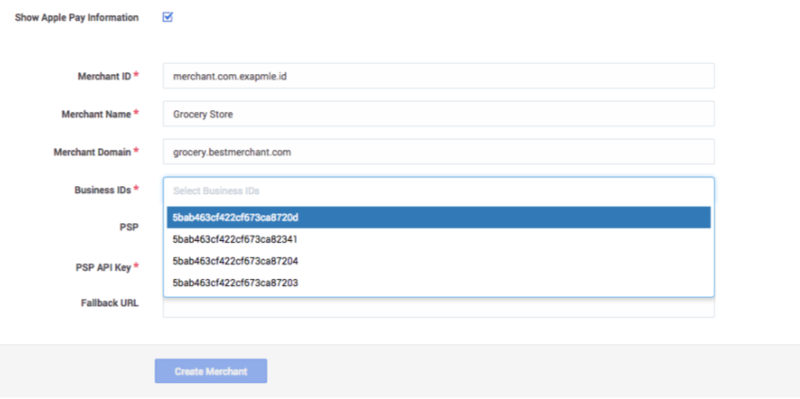Pick business ID ending in 87204
Image resolution: width=800 pixels, height=399 pixels.
coord(438,261)
